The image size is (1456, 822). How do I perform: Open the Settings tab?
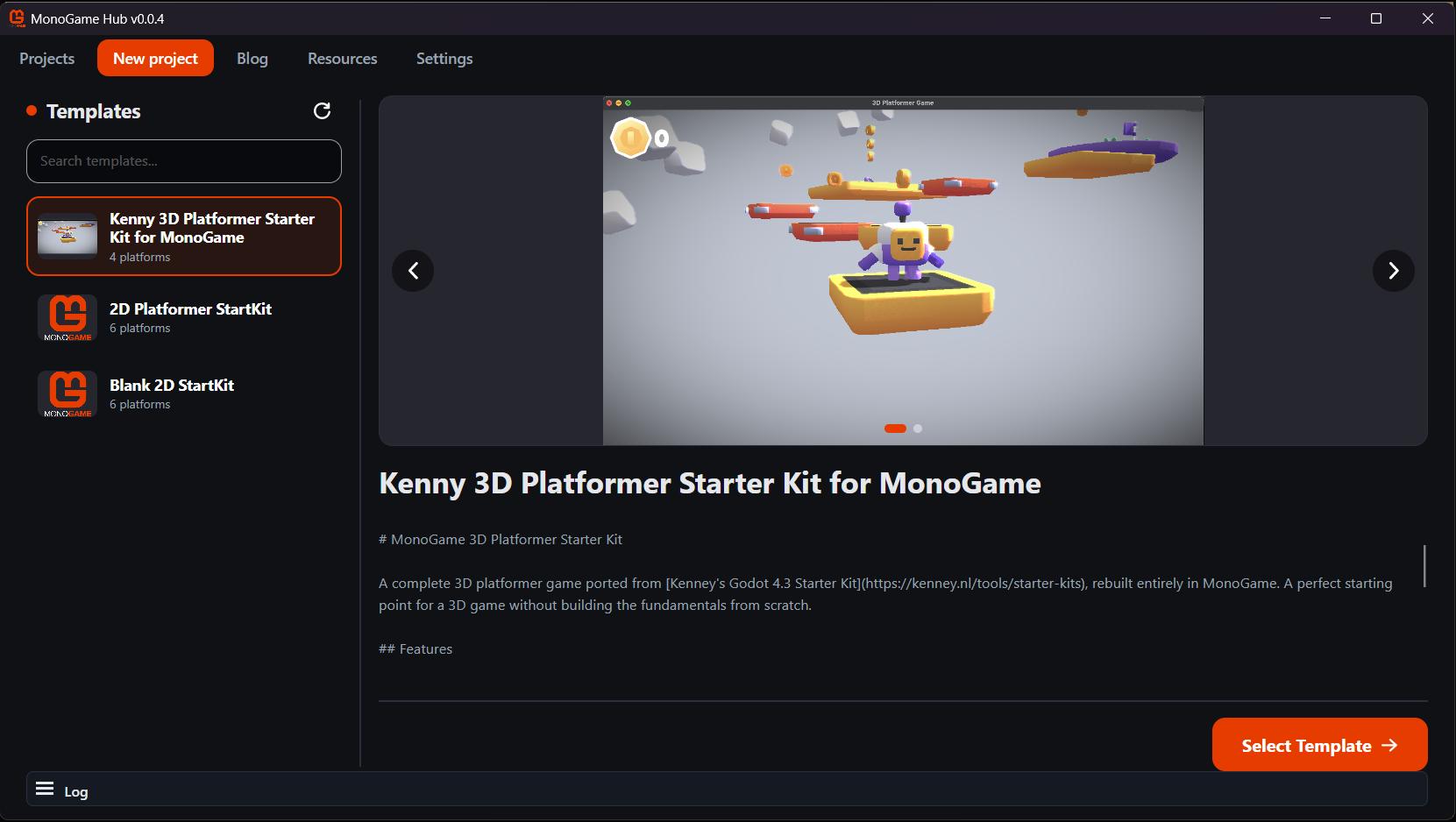pyautogui.click(x=444, y=59)
